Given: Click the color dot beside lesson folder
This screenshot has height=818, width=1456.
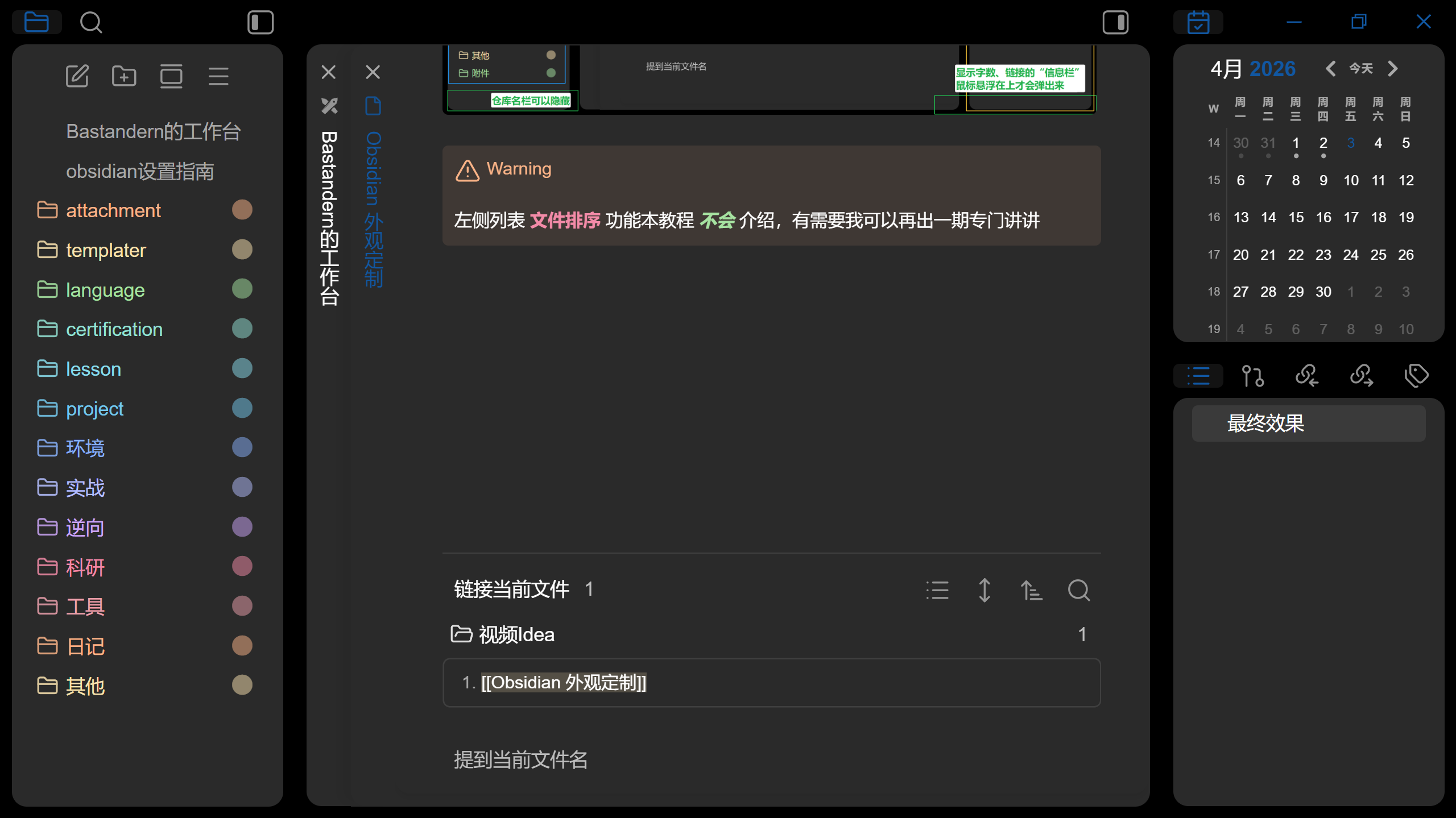Looking at the screenshot, I should click(x=242, y=369).
